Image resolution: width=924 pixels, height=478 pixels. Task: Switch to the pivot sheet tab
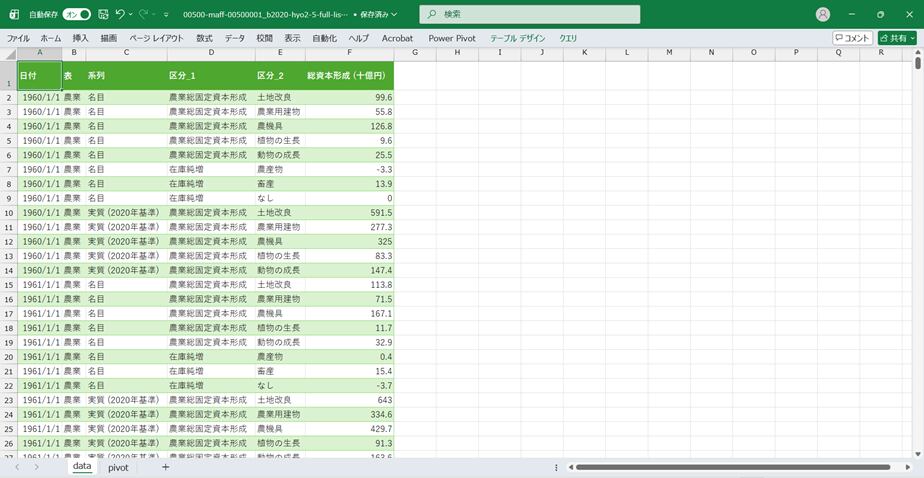pos(118,467)
